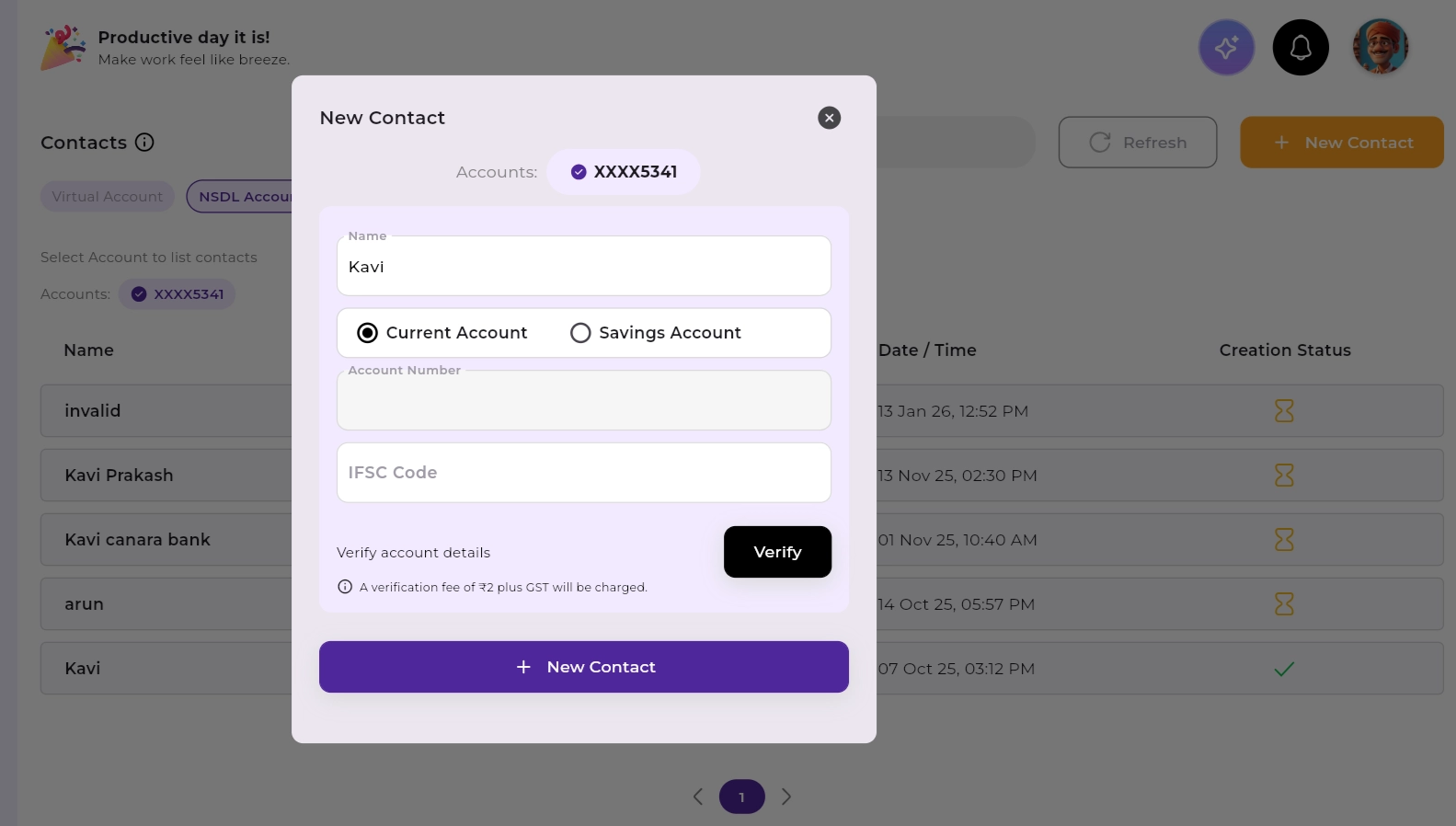
Task: Click the green checkmark status for Kavi
Action: [x=1284, y=669]
